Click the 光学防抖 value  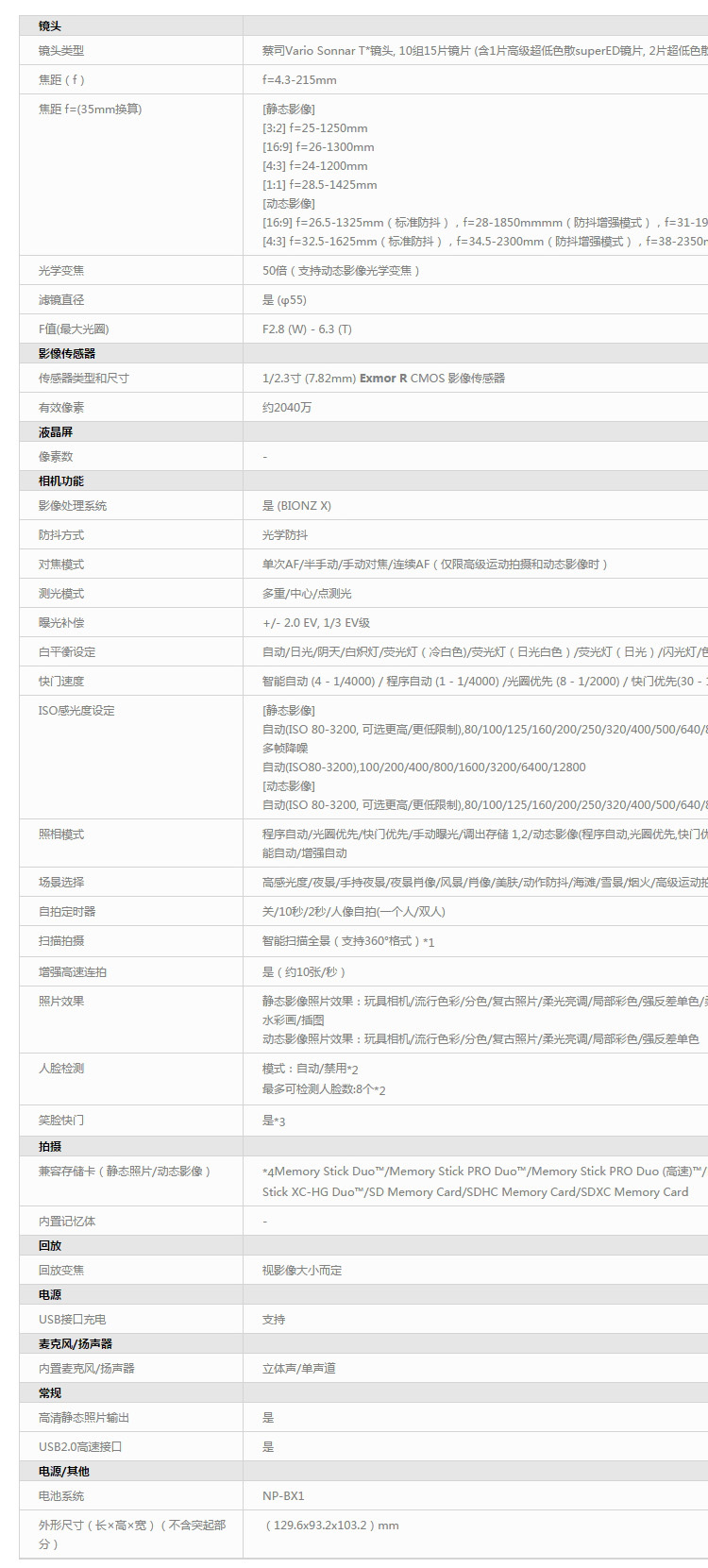tap(285, 535)
